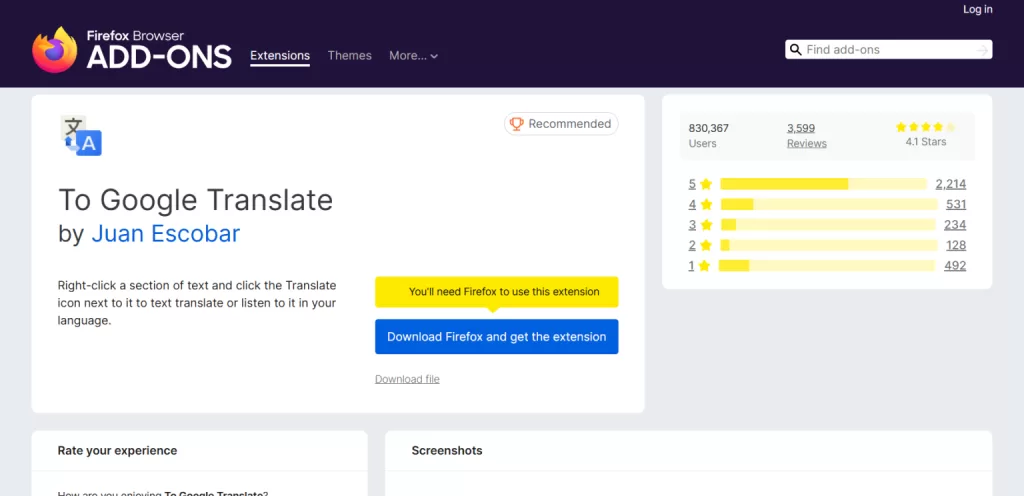Click the star next to 5 rating
The image size is (1024, 496).
point(705,184)
